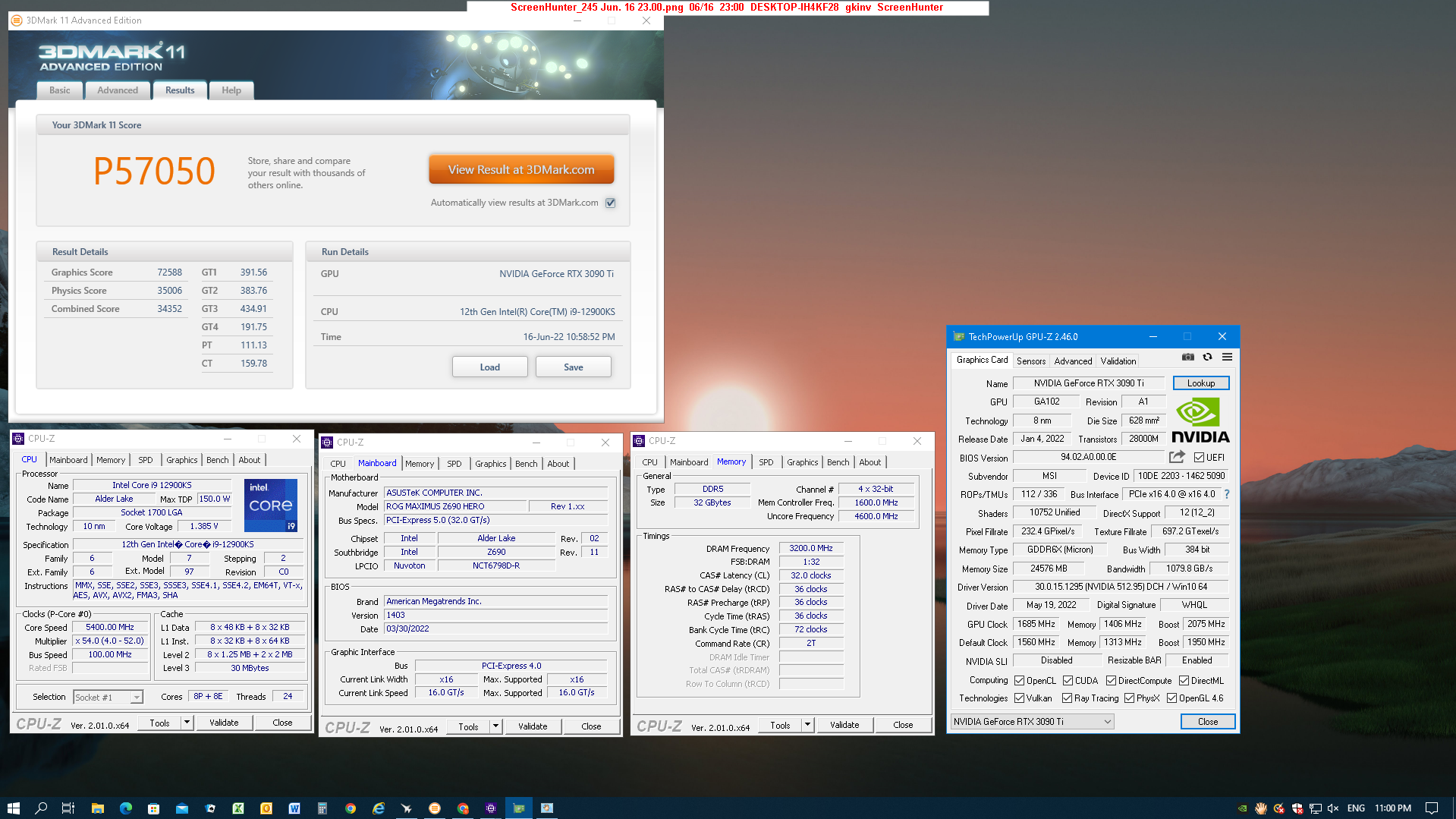Open Microsoft Store taskbar icon
Screen dimensions: 1456x819
coord(153,808)
